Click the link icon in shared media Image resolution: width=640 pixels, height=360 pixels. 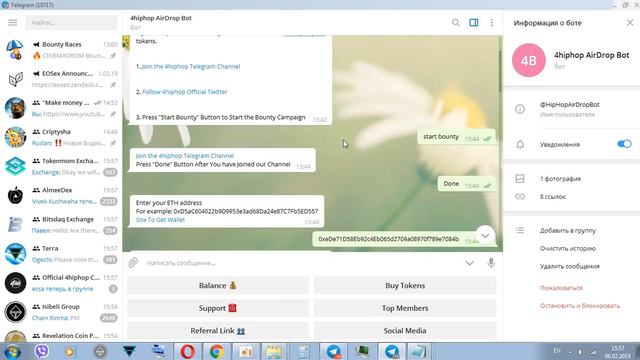tap(520, 197)
